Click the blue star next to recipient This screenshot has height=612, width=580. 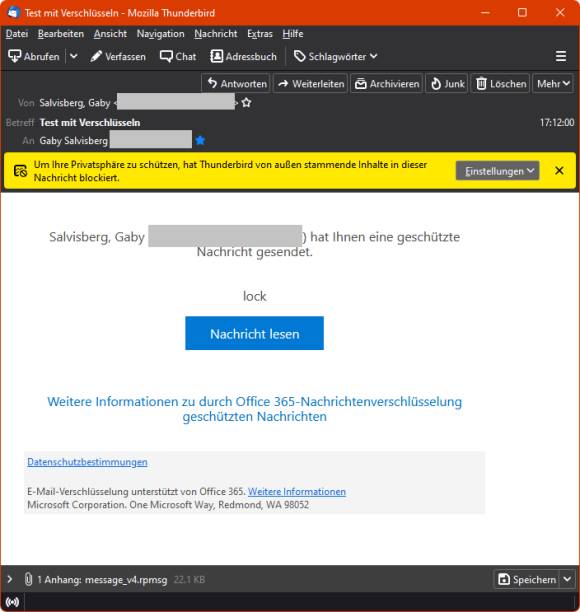click(x=200, y=140)
